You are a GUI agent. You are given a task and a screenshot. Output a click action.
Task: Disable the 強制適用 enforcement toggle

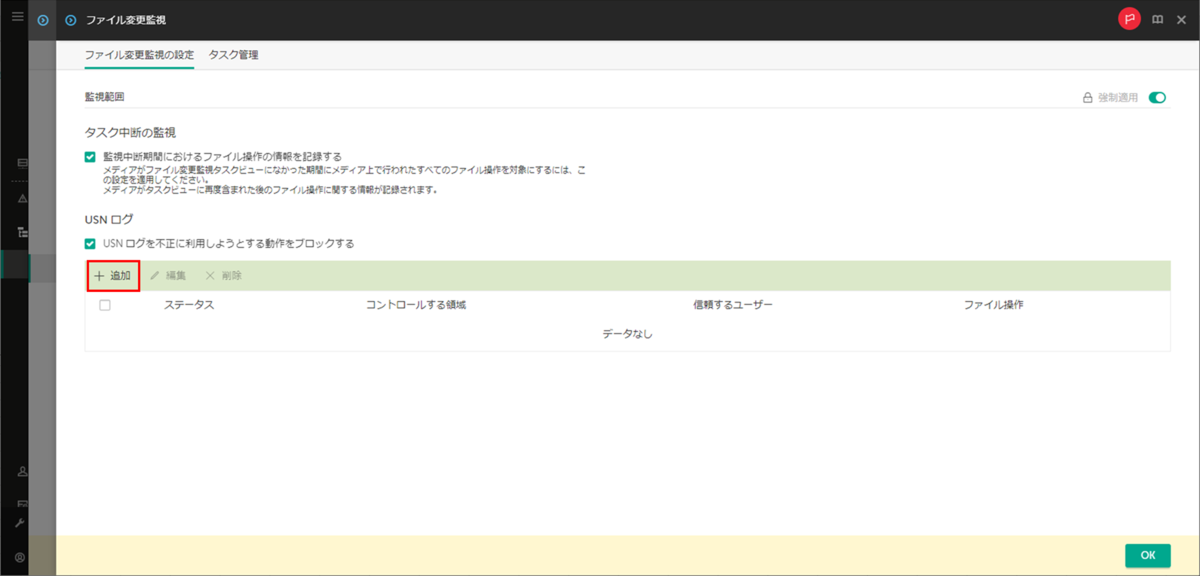(x=1157, y=96)
